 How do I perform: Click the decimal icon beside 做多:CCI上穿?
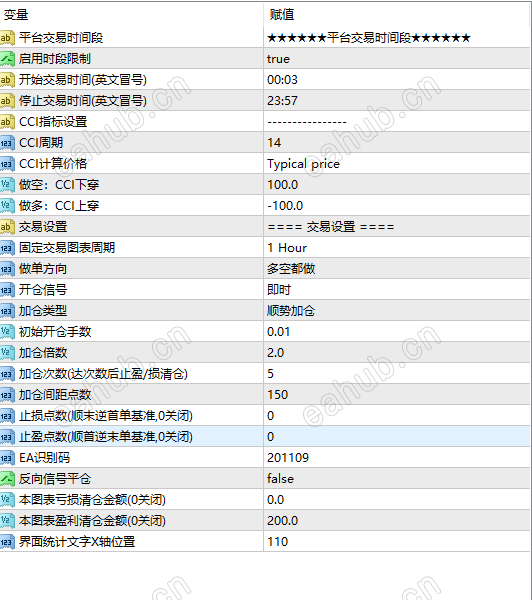point(7,206)
